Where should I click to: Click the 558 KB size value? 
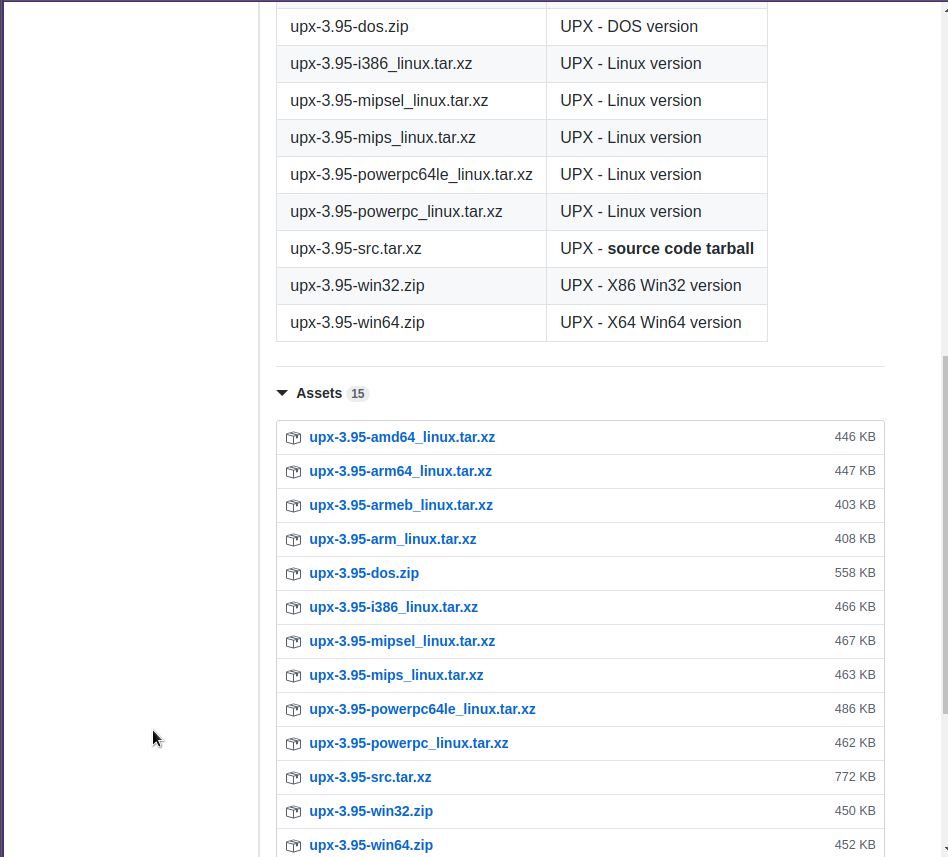coord(855,573)
